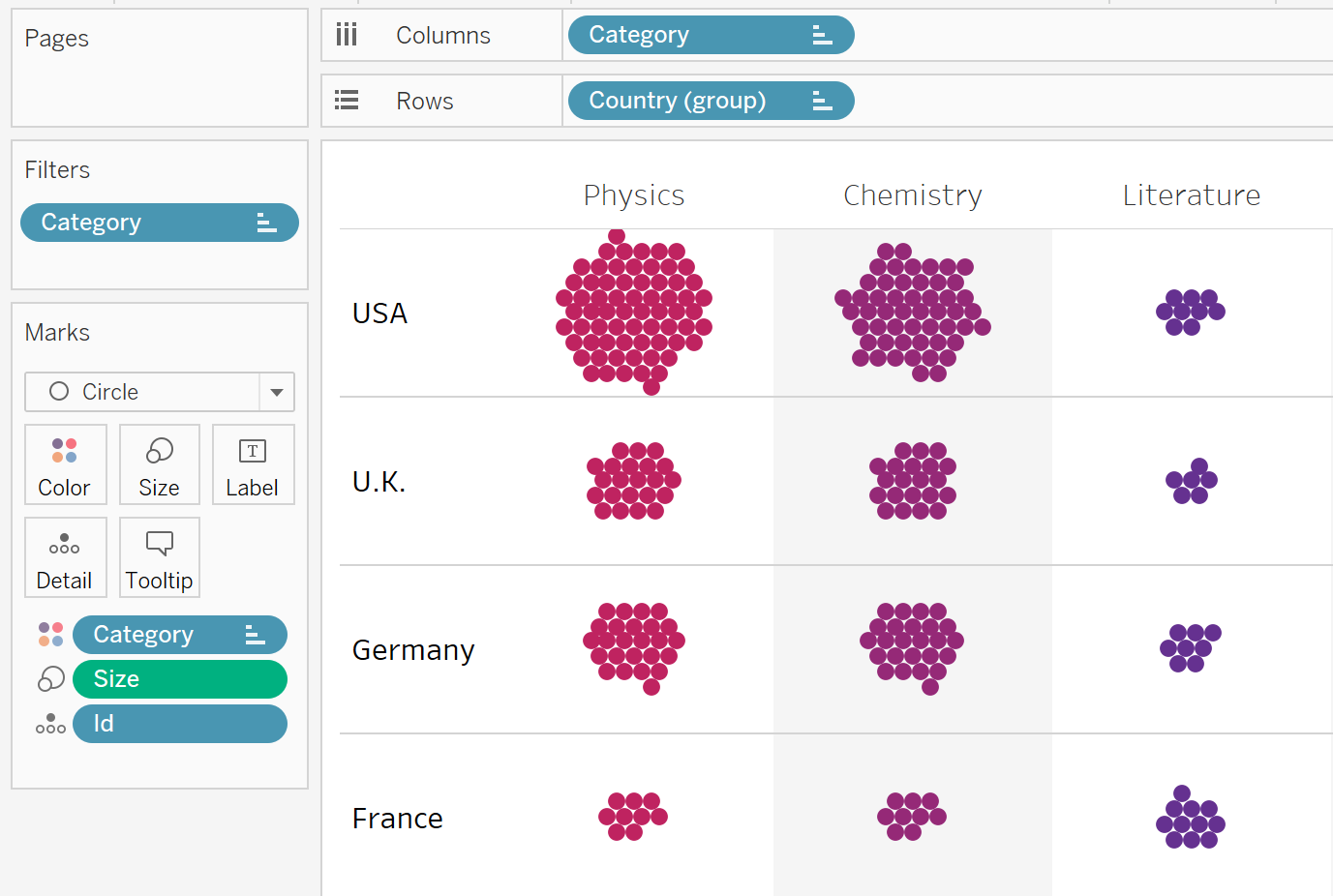Expand the Circle mark type dropdown
The image size is (1333, 896).
click(277, 392)
